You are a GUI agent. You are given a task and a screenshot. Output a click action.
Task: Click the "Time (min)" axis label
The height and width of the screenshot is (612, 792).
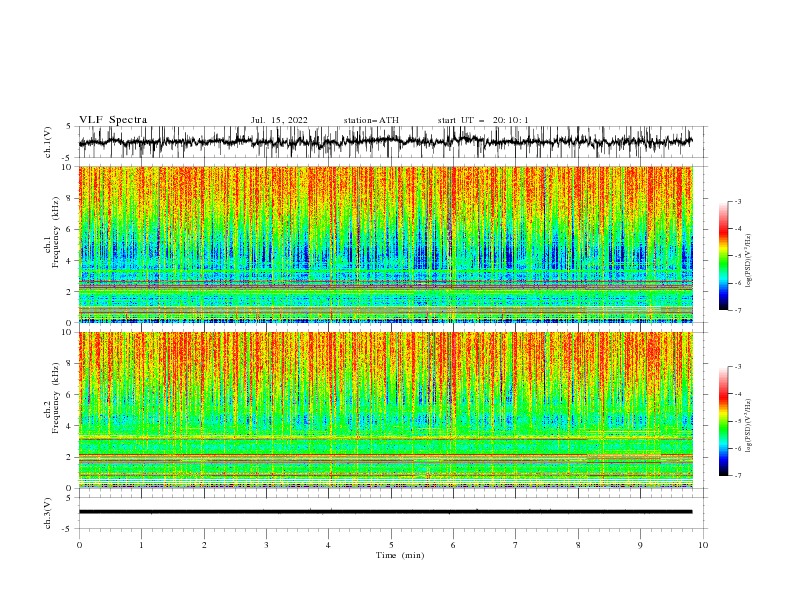(x=400, y=555)
